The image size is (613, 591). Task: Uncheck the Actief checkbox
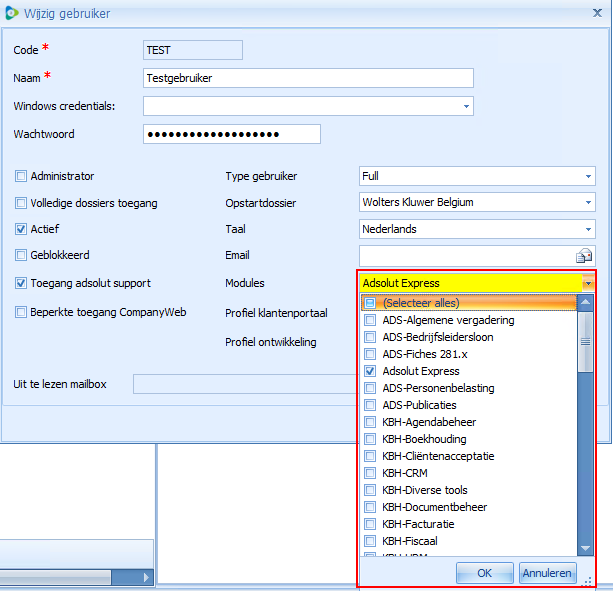coord(21,229)
